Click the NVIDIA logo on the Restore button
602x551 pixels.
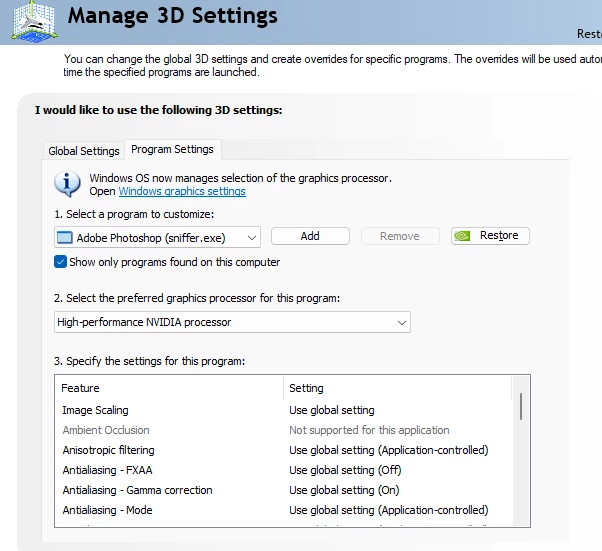click(x=462, y=236)
